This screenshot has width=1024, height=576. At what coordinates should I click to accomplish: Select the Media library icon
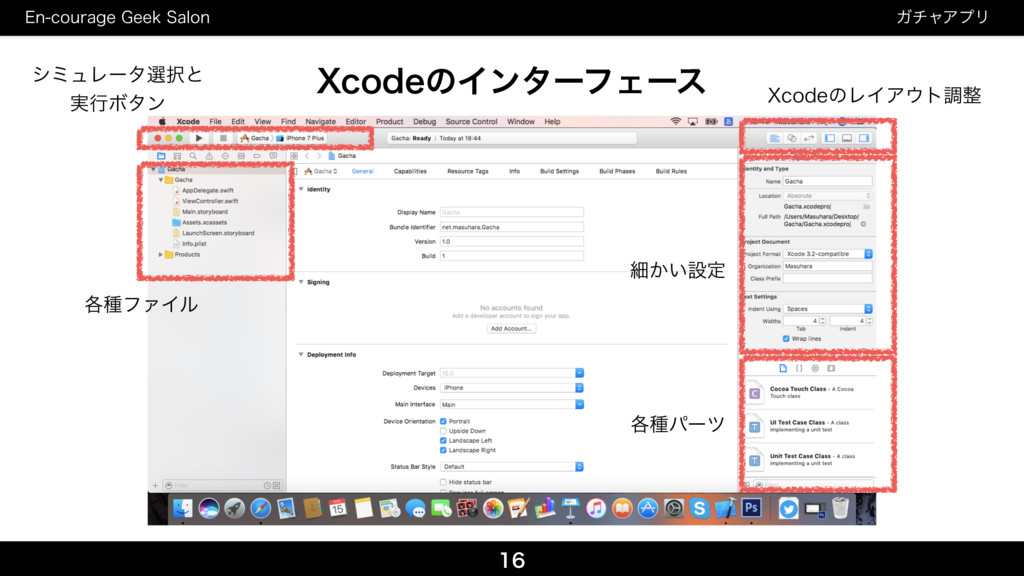[831, 368]
